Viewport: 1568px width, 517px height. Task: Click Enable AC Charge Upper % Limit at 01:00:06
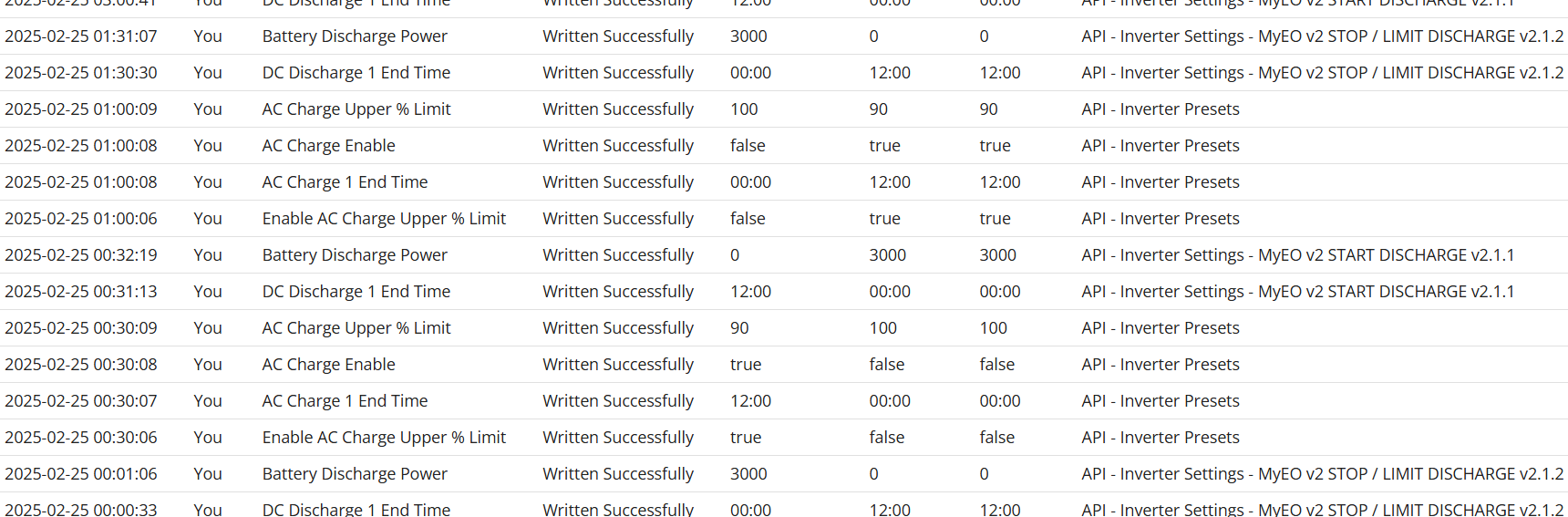384,219
